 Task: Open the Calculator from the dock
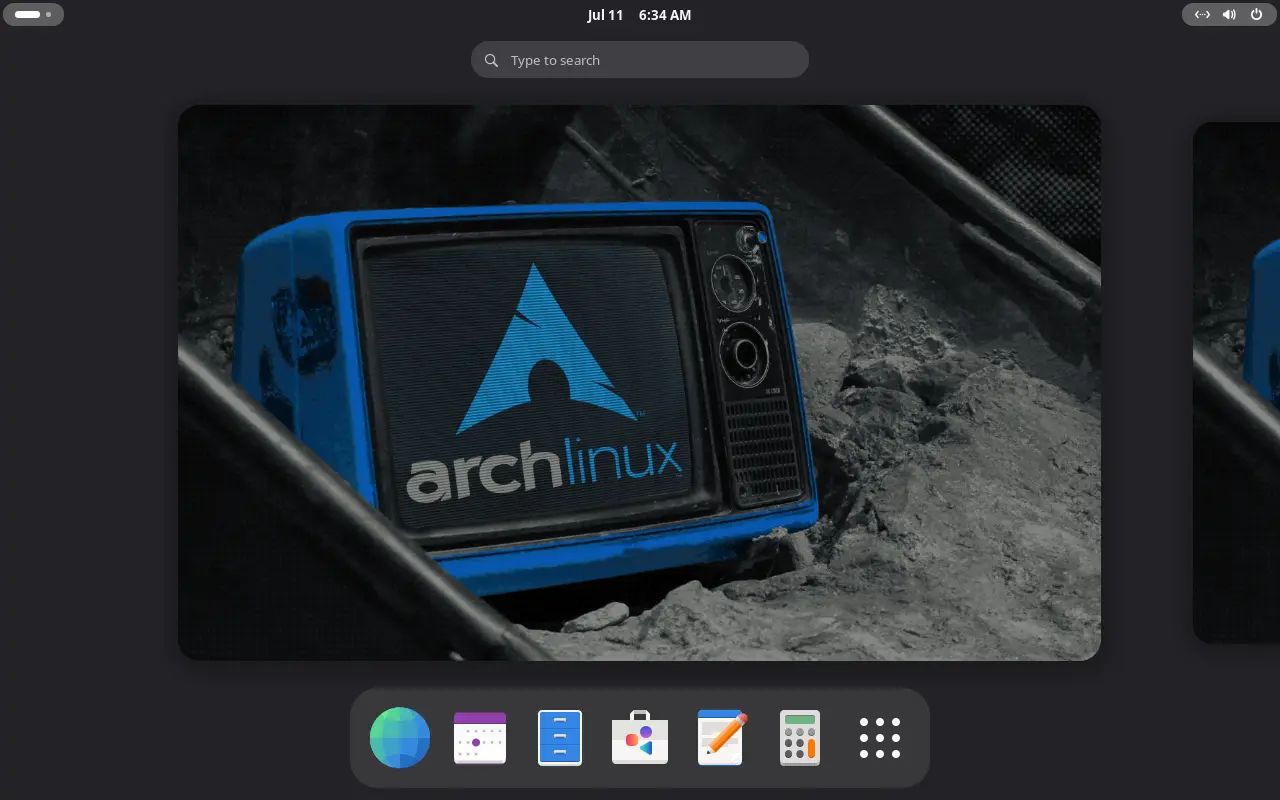tap(800, 738)
